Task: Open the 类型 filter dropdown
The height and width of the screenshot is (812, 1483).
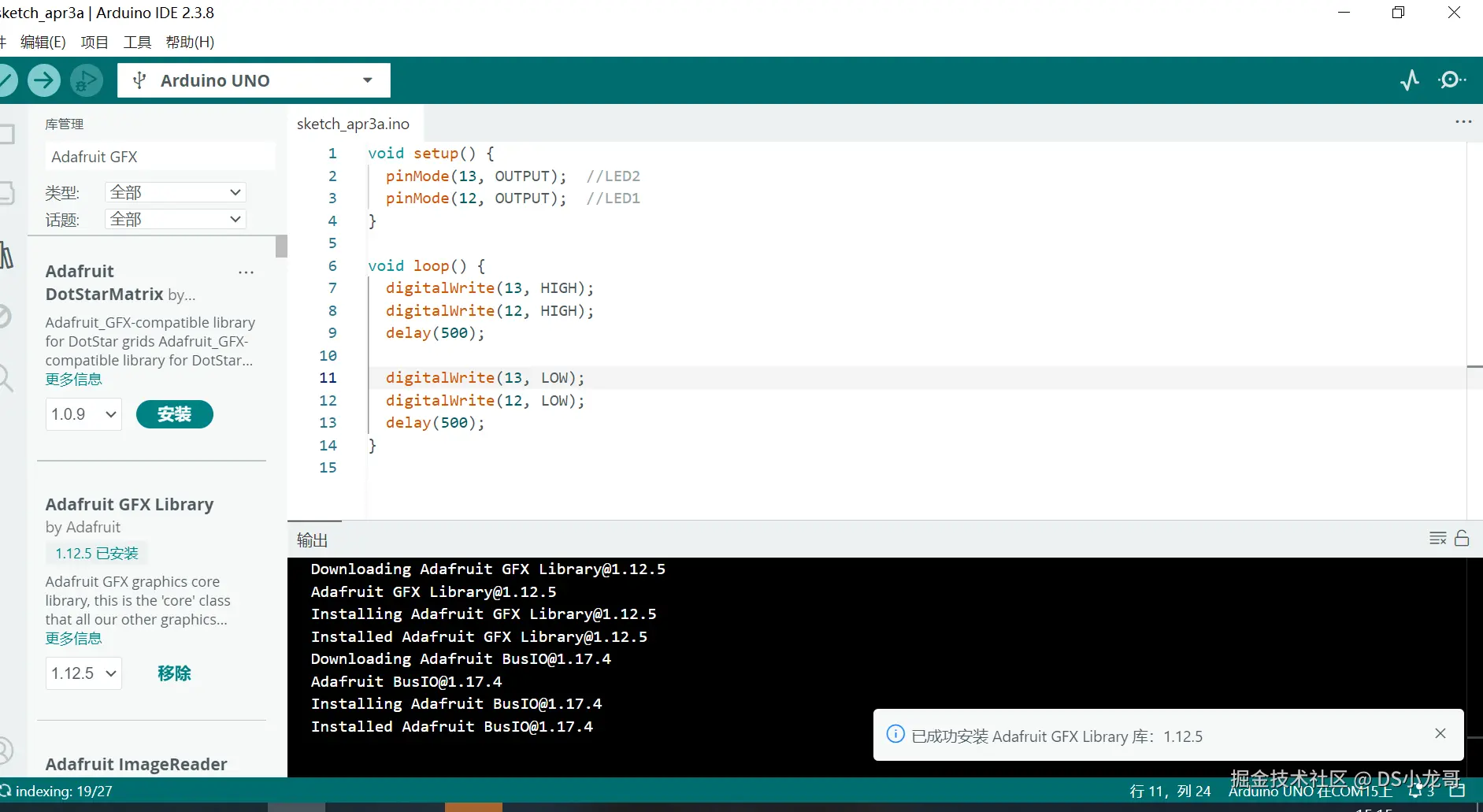Action: [176, 192]
